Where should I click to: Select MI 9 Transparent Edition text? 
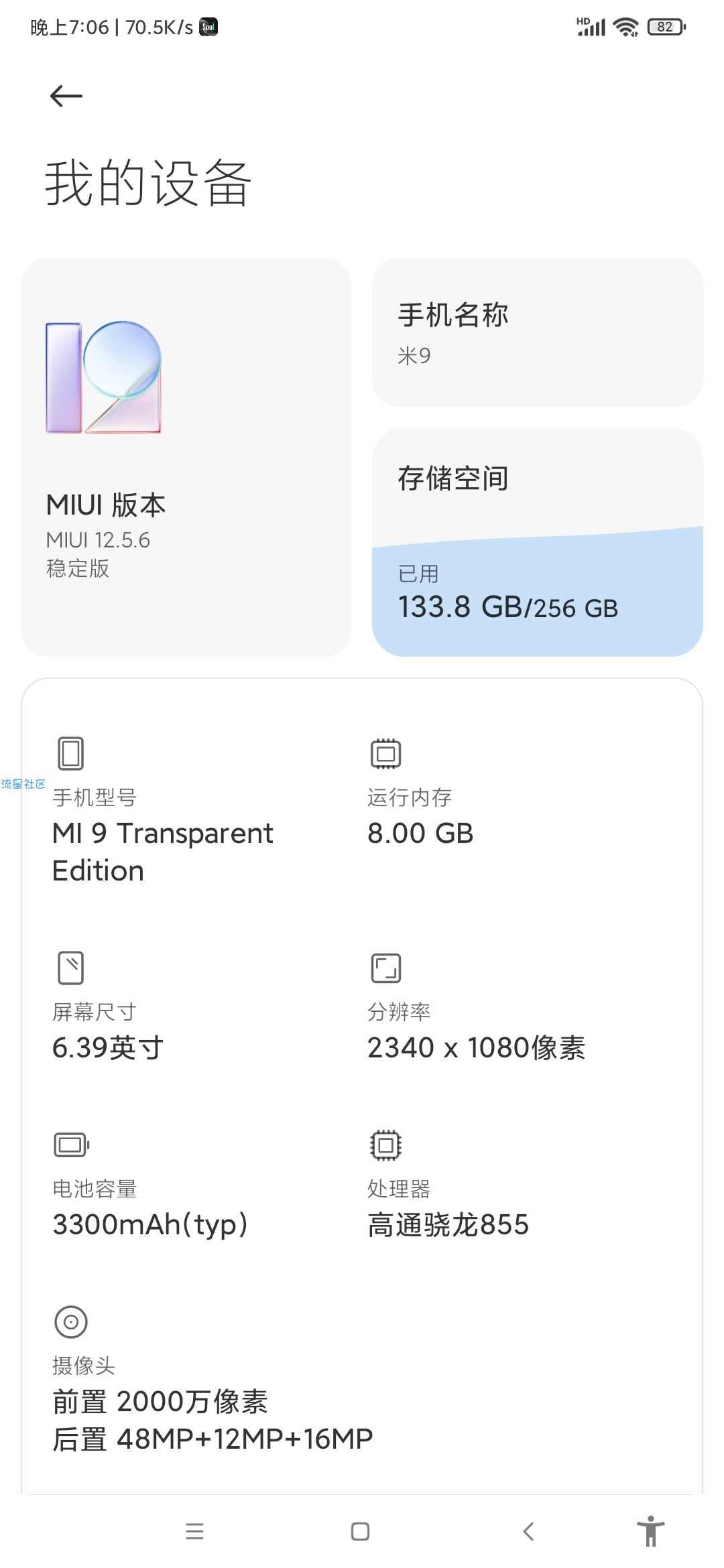[x=162, y=852]
